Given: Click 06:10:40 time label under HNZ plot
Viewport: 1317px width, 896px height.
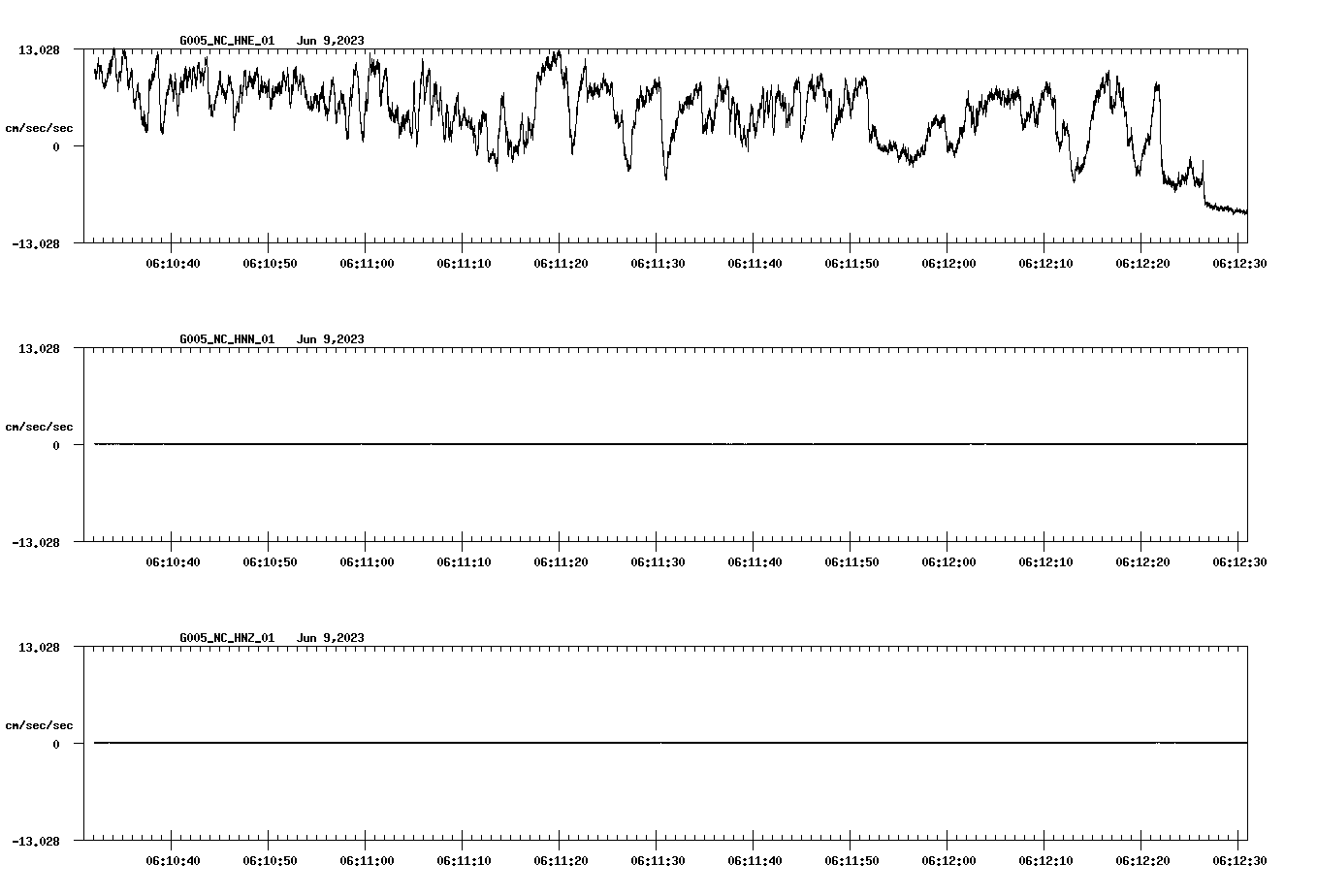Looking at the screenshot, I should coord(174,861).
